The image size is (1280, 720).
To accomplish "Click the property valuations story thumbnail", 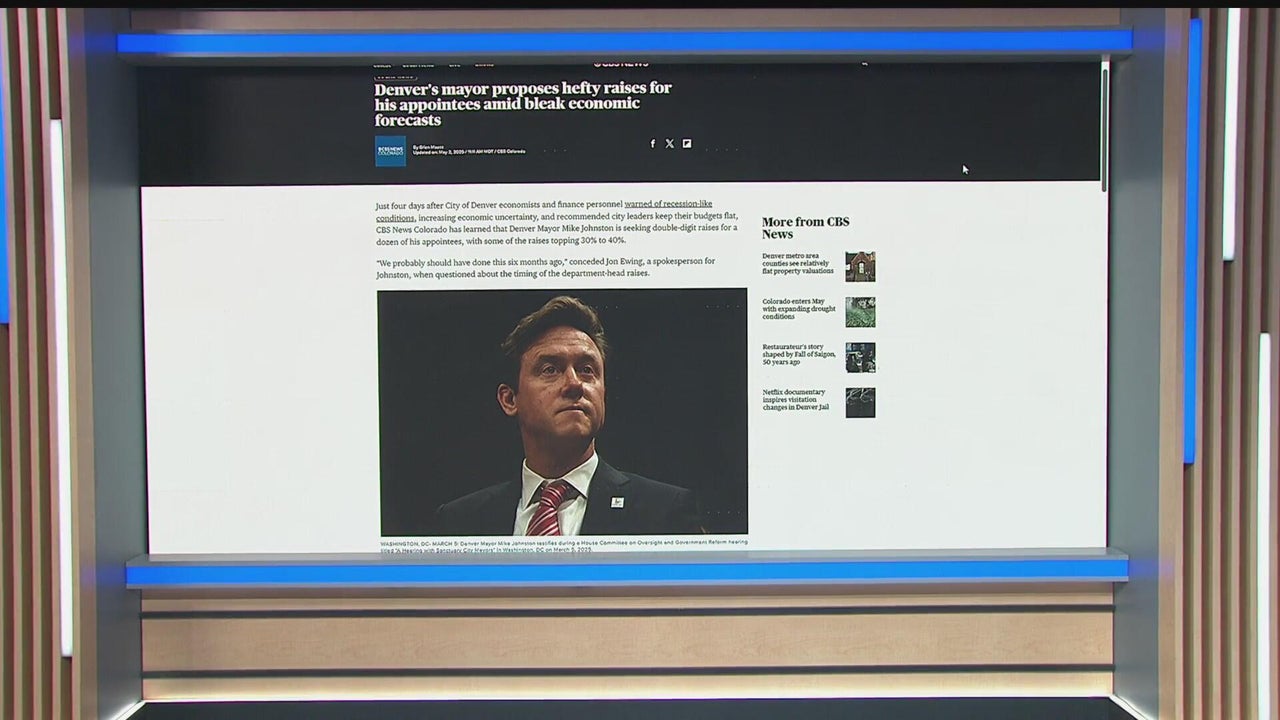I will pyautogui.click(x=860, y=266).
